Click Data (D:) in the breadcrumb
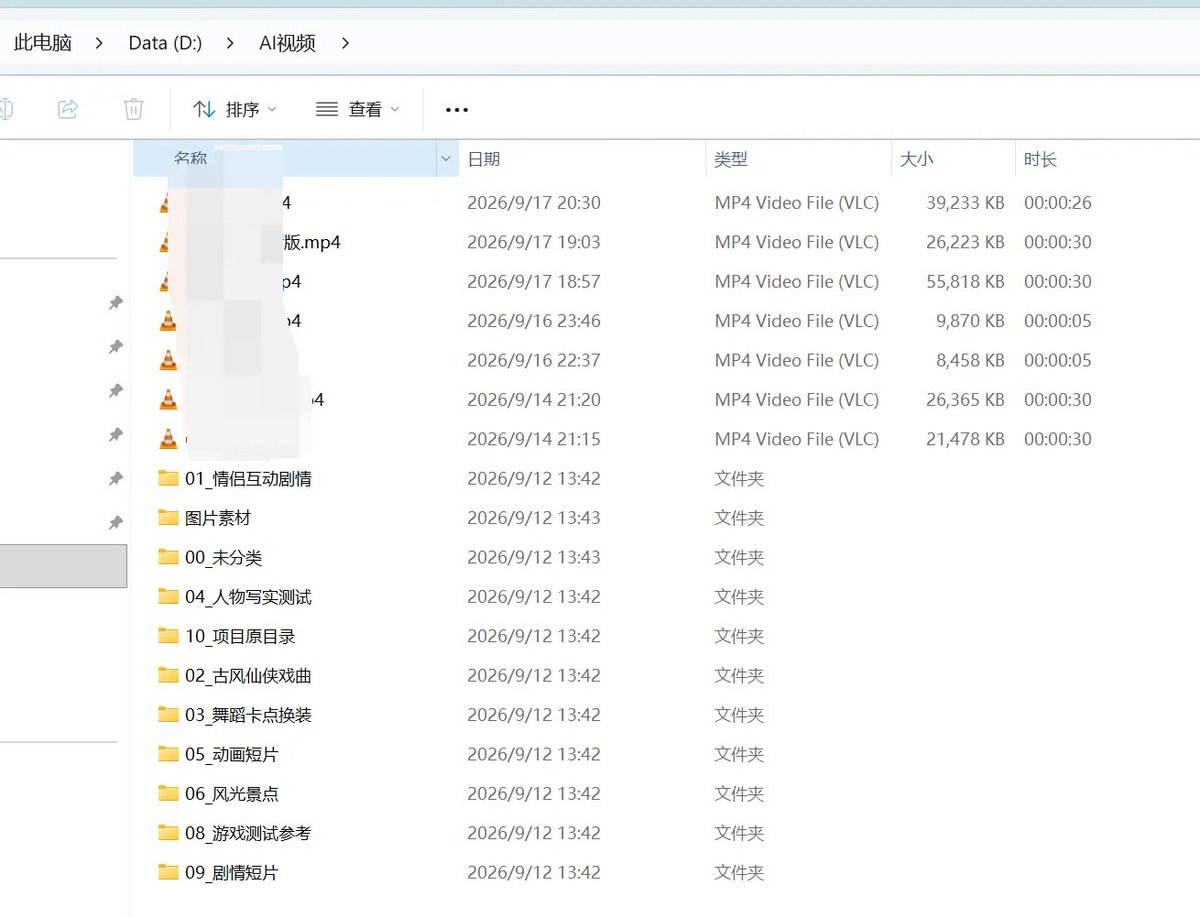The width and height of the screenshot is (1200, 918). point(165,43)
